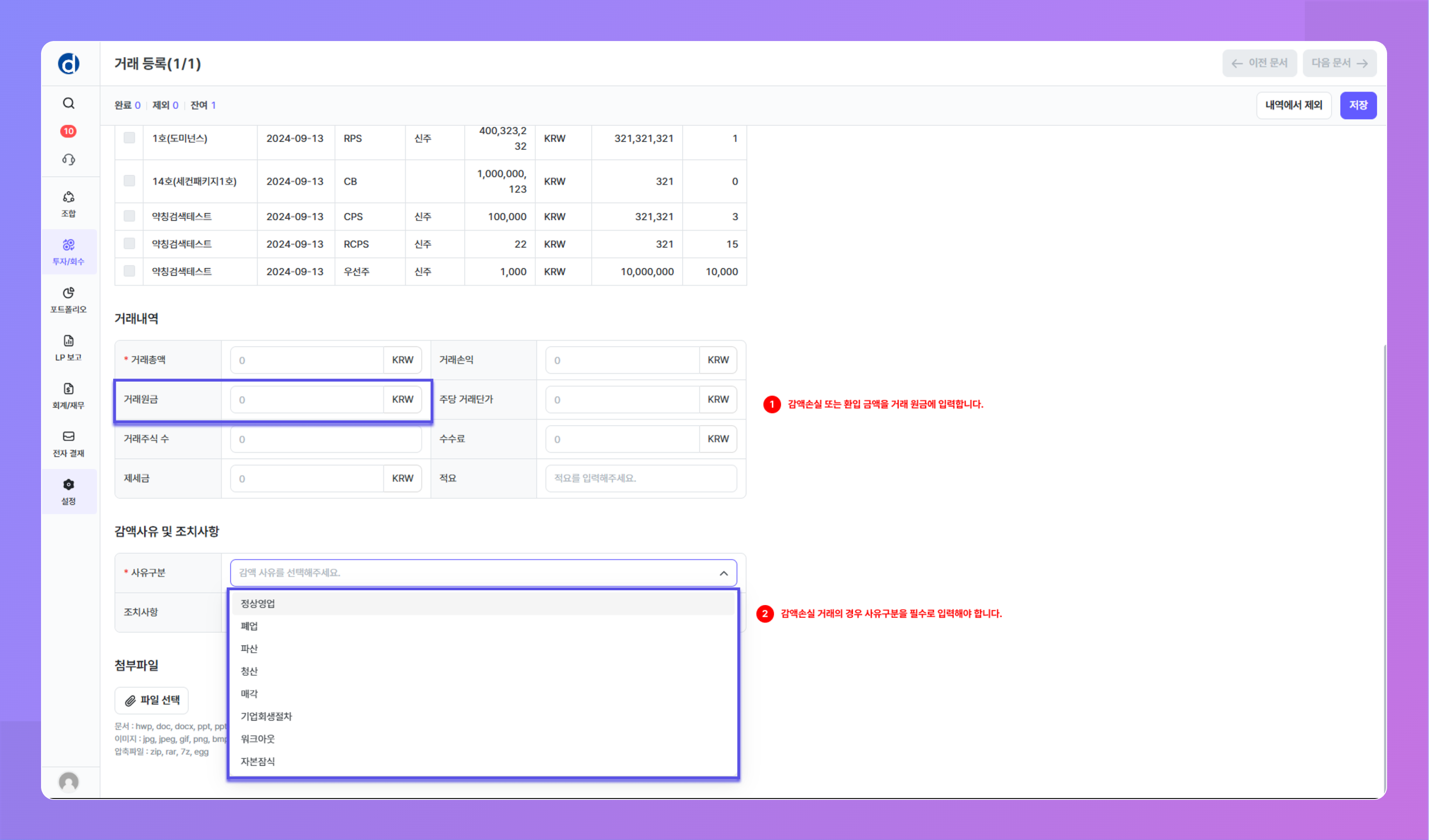
Task: Check the 14호(세컨패키지1호) row checkbox
Action: tap(129, 181)
